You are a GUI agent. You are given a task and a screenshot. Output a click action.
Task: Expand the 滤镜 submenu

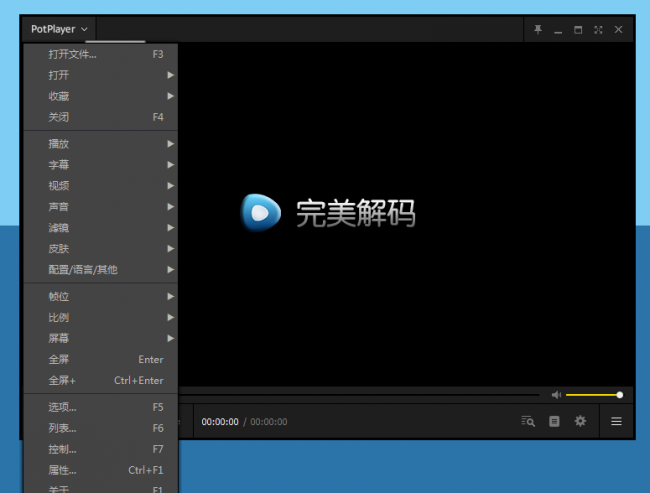pos(101,228)
